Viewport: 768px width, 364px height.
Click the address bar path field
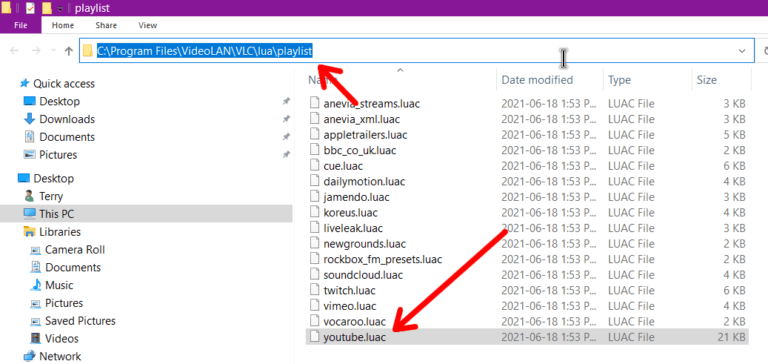point(416,51)
